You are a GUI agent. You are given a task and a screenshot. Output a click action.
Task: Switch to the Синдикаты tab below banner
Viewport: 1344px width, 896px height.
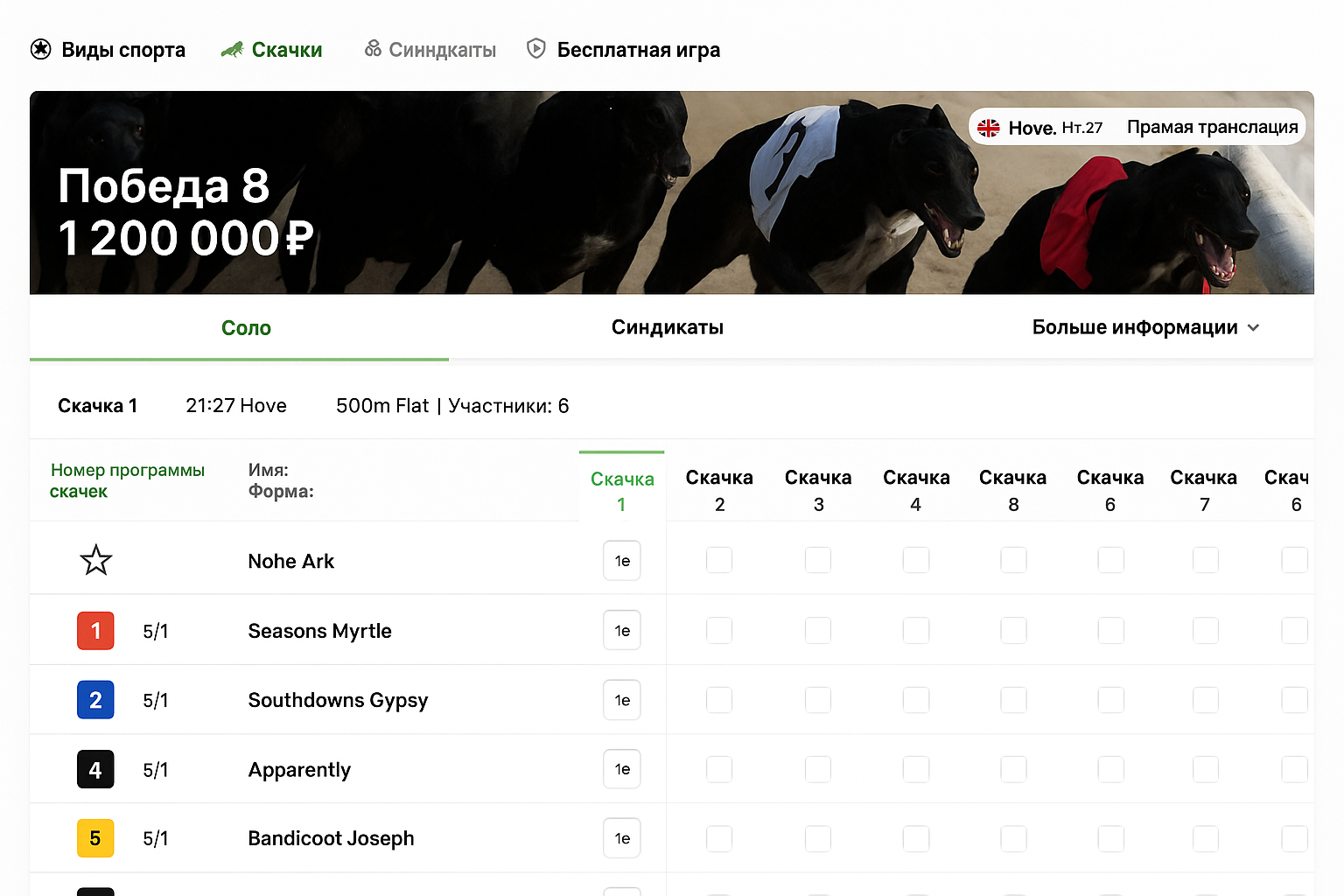667,327
